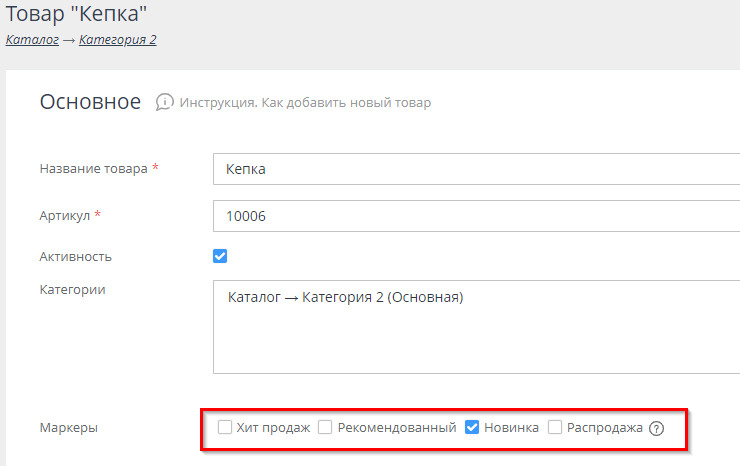Focus the Название товара field containing Кепка
The height and width of the screenshot is (466, 740).
[476, 169]
